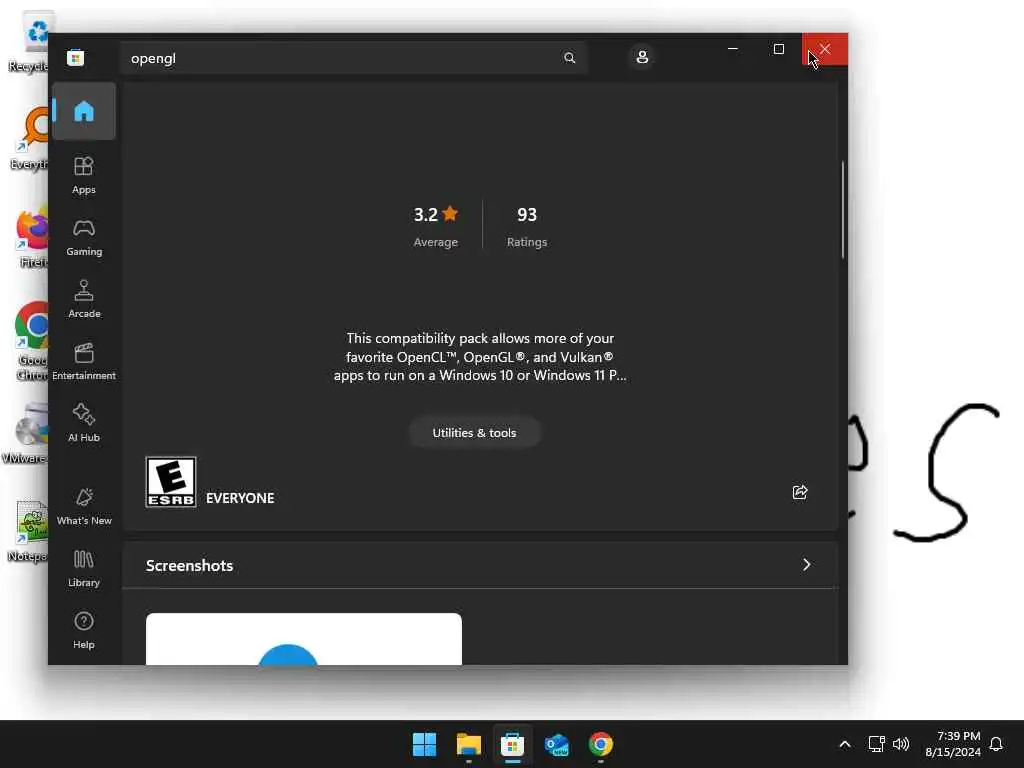The height and width of the screenshot is (768, 1024).
Task: Open the notifications bell icon
Action: pos(996,744)
